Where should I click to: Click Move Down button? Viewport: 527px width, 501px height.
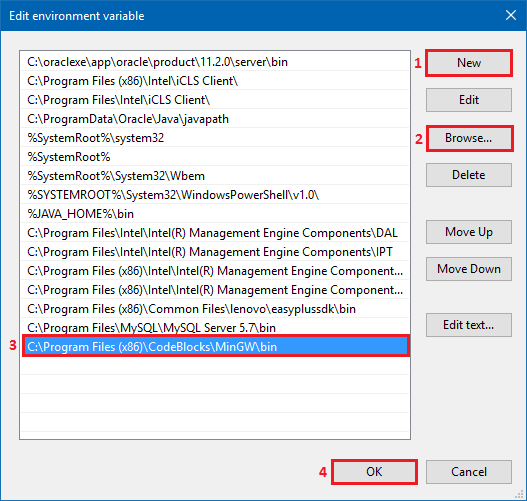[469, 269]
